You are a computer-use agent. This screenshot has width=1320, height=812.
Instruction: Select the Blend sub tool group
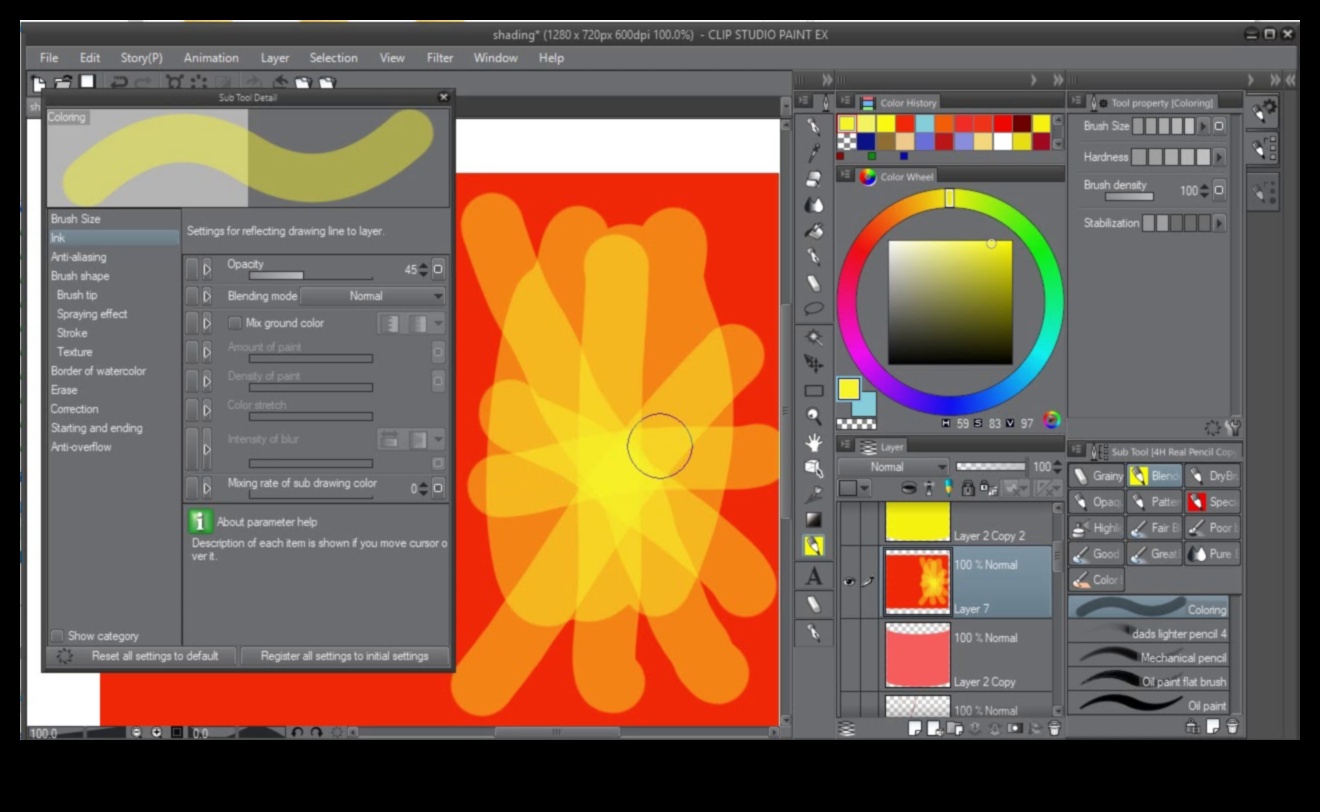coord(1155,476)
